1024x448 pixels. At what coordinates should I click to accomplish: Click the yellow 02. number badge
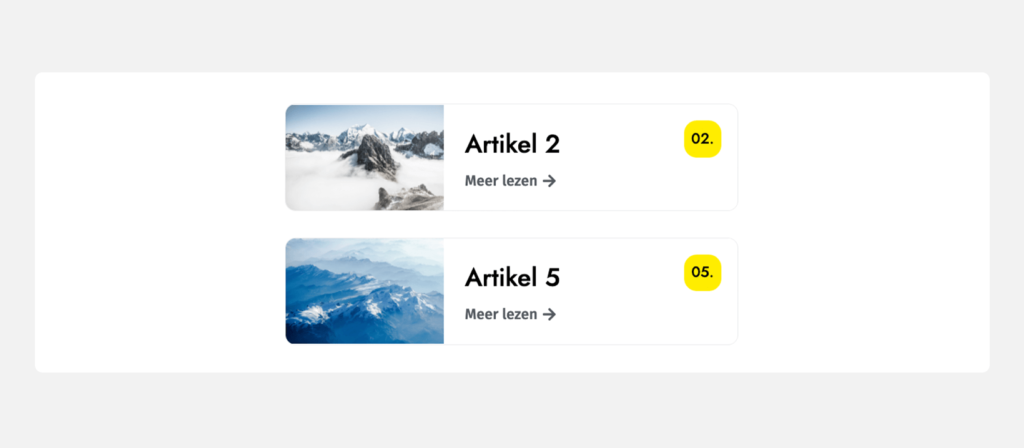(x=702, y=139)
